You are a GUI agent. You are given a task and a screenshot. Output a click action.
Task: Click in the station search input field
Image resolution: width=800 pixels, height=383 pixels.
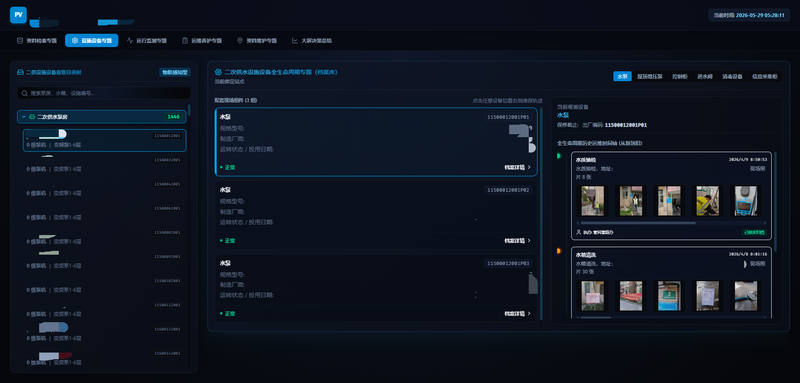pyautogui.click(x=104, y=93)
